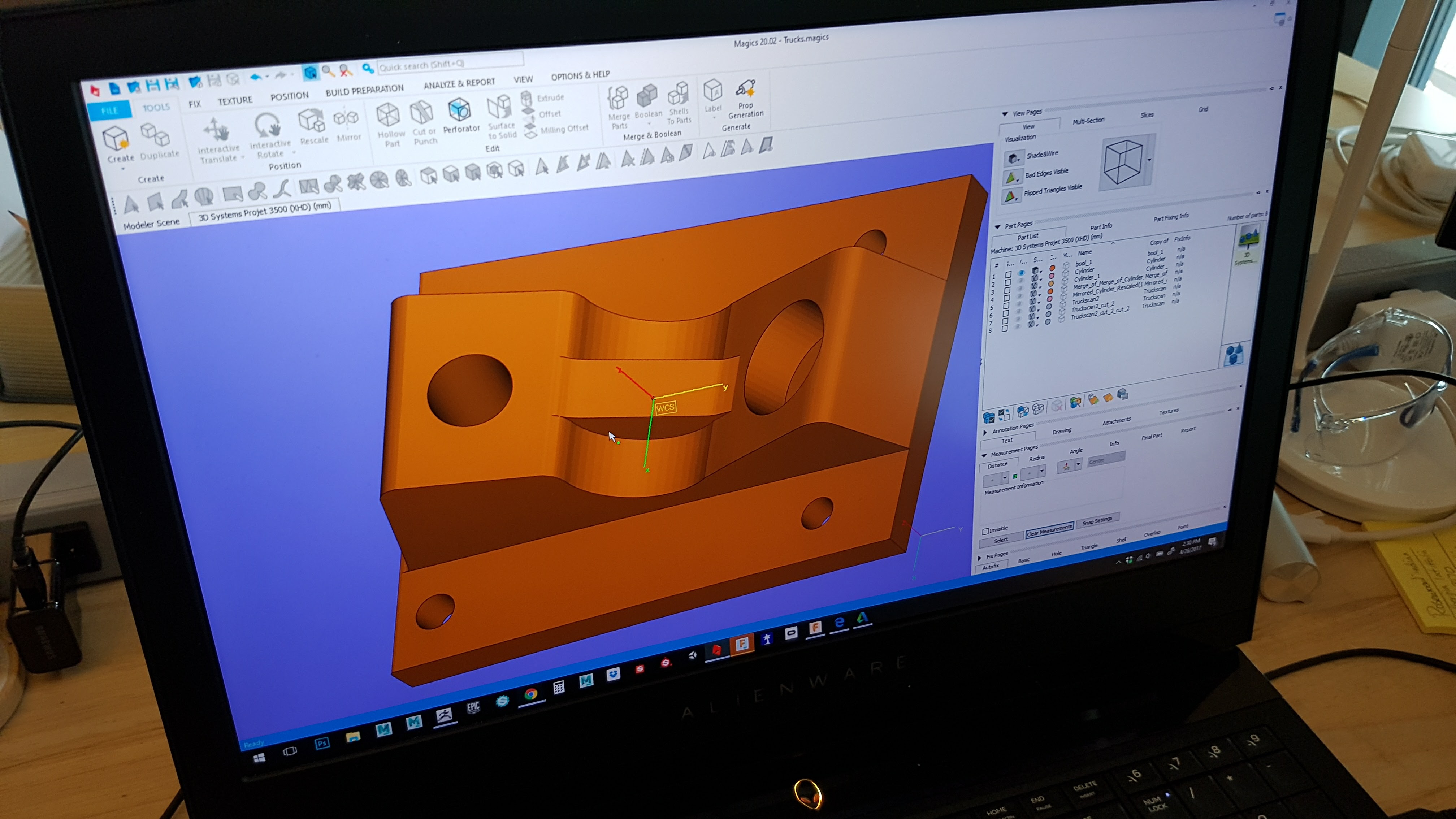The image size is (1456, 819).
Task: Toggle the Invisible measurement checkbox
Action: [985, 531]
